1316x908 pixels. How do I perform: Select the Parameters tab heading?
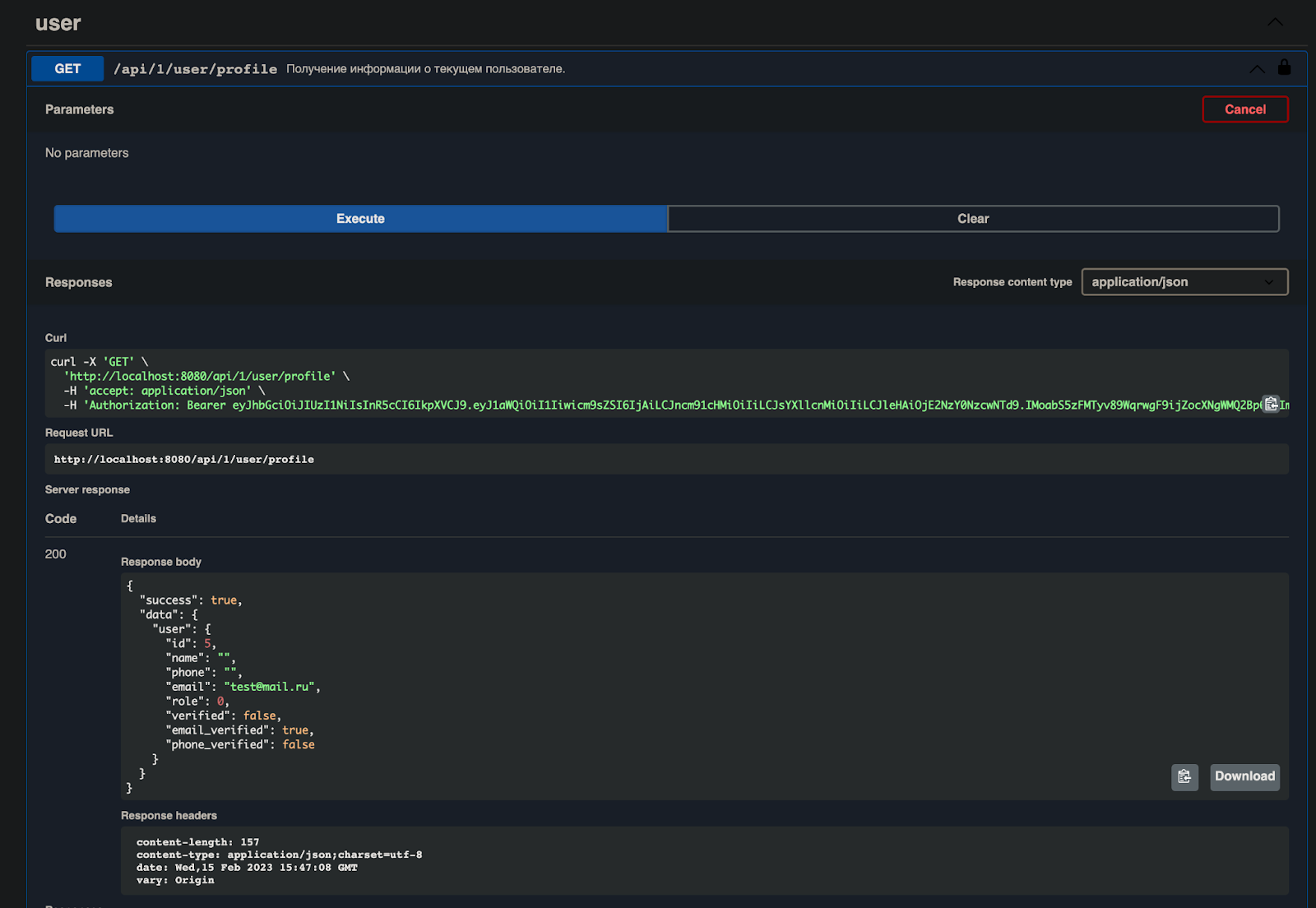click(x=80, y=109)
